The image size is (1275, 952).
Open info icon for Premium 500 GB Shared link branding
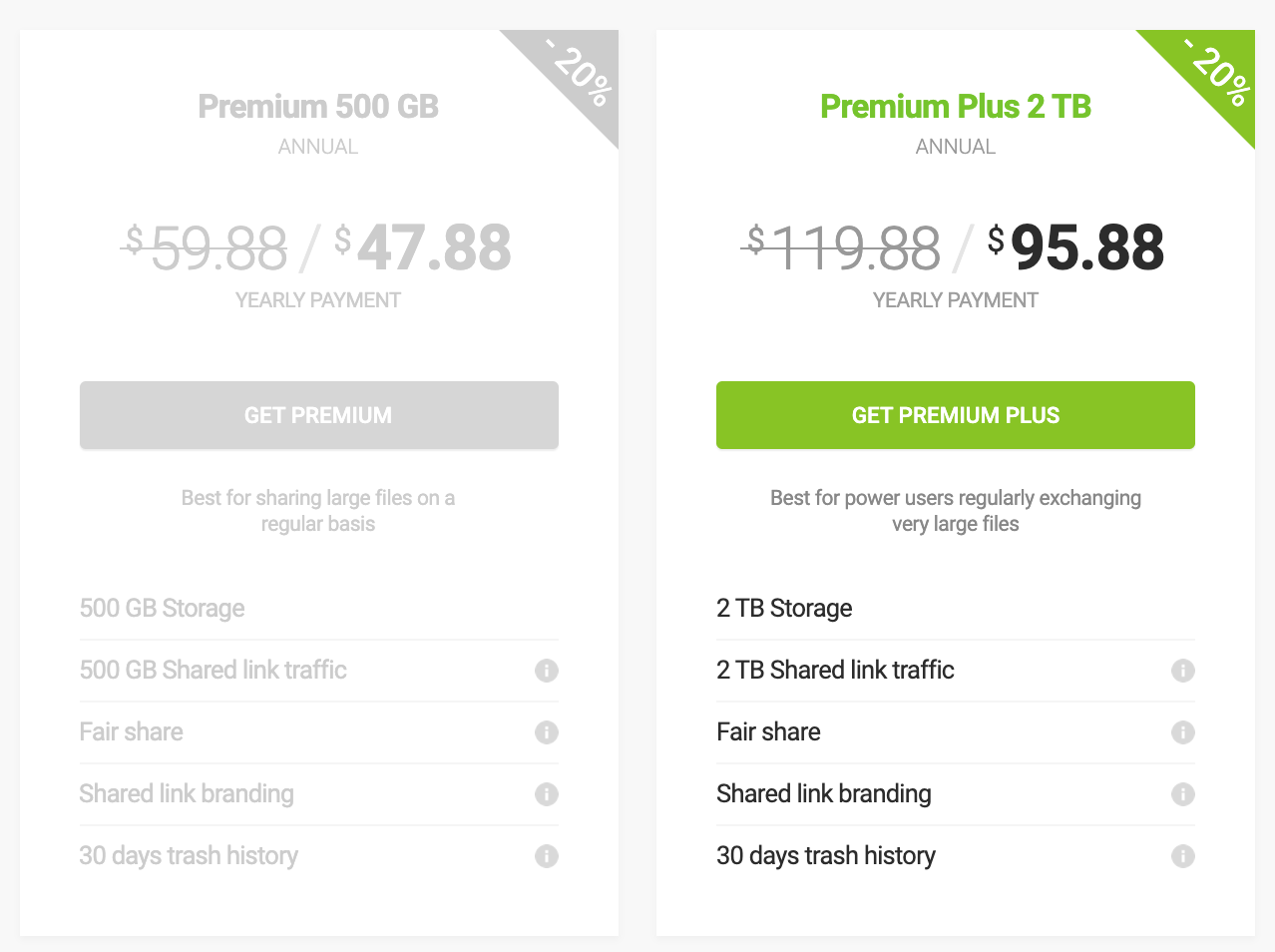click(x=546, y=794)
